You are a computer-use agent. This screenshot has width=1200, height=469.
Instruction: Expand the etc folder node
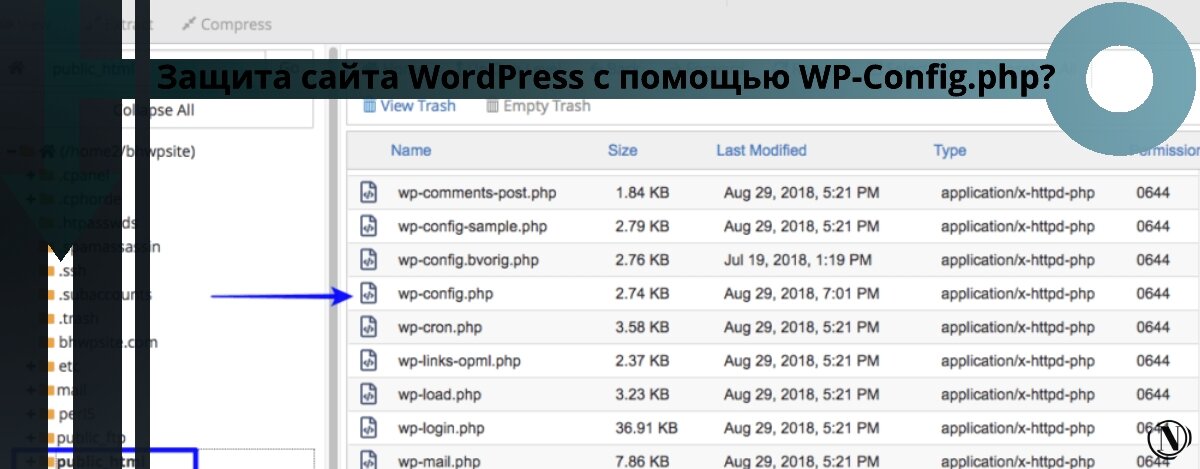tap(32, 366)
